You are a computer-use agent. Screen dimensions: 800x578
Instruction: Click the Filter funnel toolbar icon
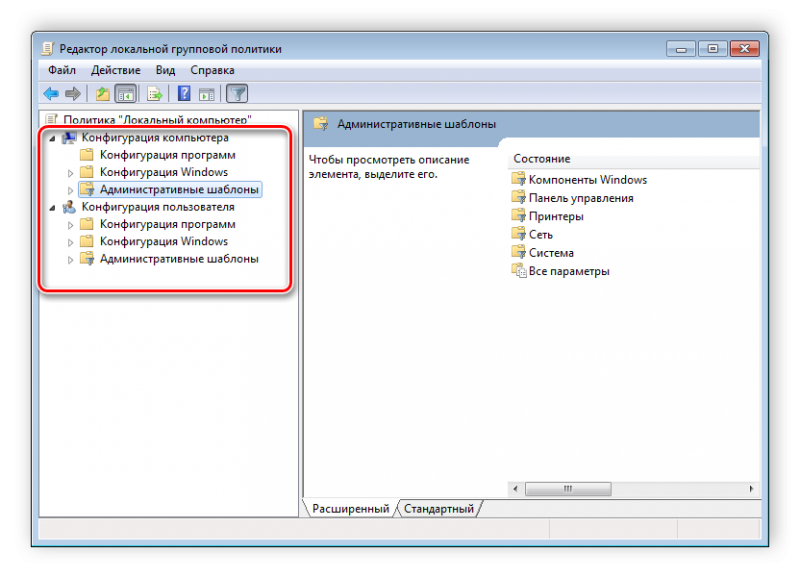[237, 94]
